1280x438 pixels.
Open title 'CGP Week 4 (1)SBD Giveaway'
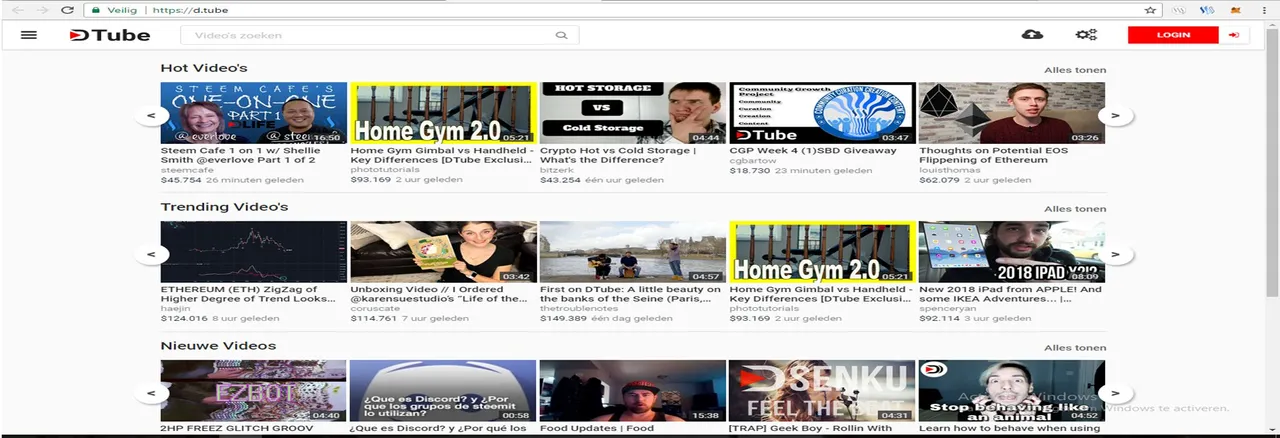click(x=813, y=151)
